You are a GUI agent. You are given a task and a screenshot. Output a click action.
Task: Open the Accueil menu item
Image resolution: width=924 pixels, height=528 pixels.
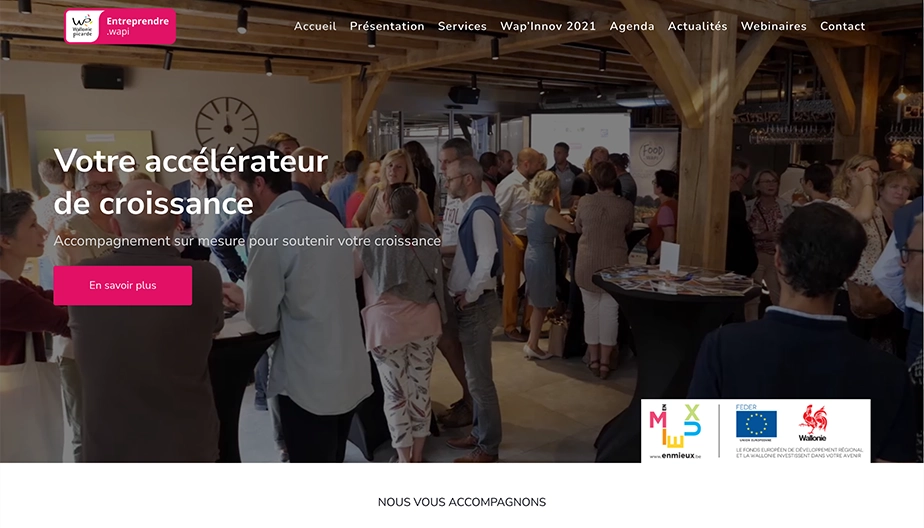[315, 26]
